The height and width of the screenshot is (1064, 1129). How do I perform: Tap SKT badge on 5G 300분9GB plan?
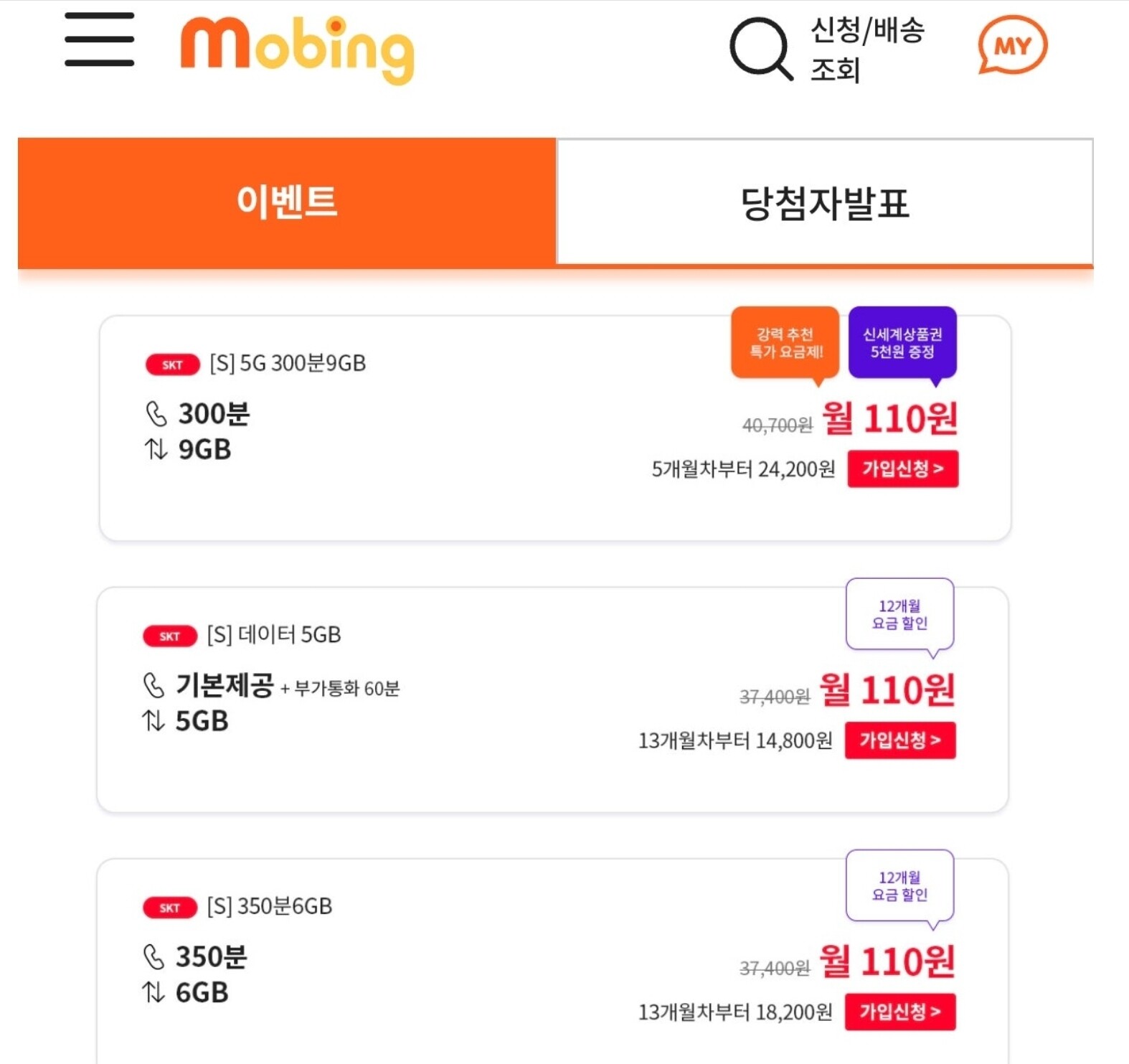coord(172,364)
